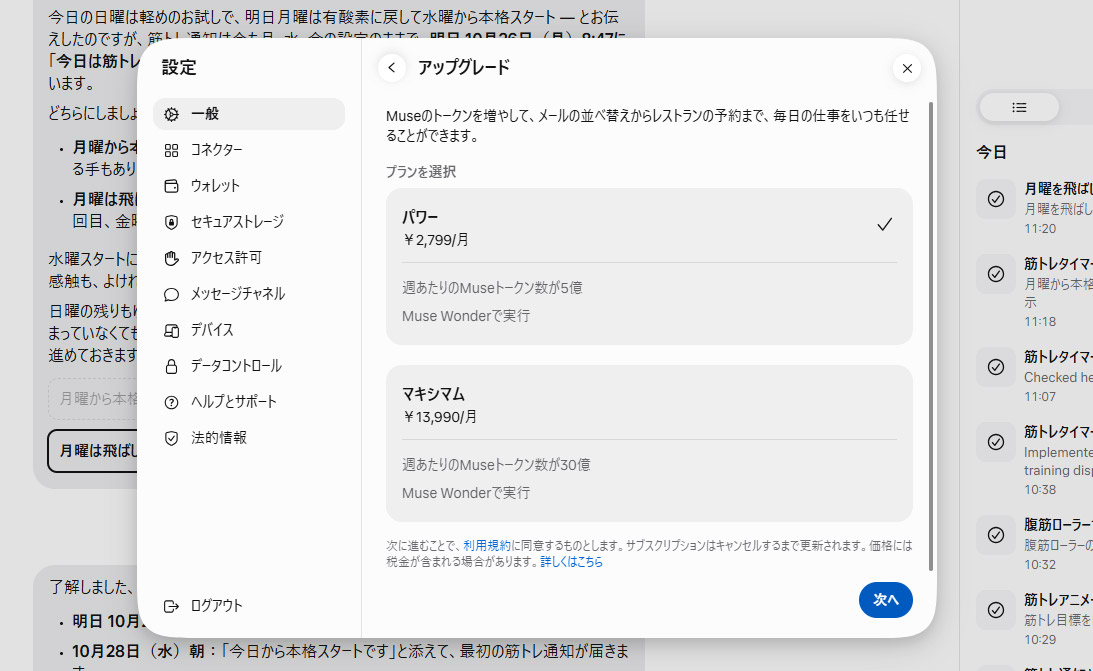Select the パワー plan card
Image resolution: width=1093 pixels, height=671 pixels.
pyautogui.click(x=649, y=266)
